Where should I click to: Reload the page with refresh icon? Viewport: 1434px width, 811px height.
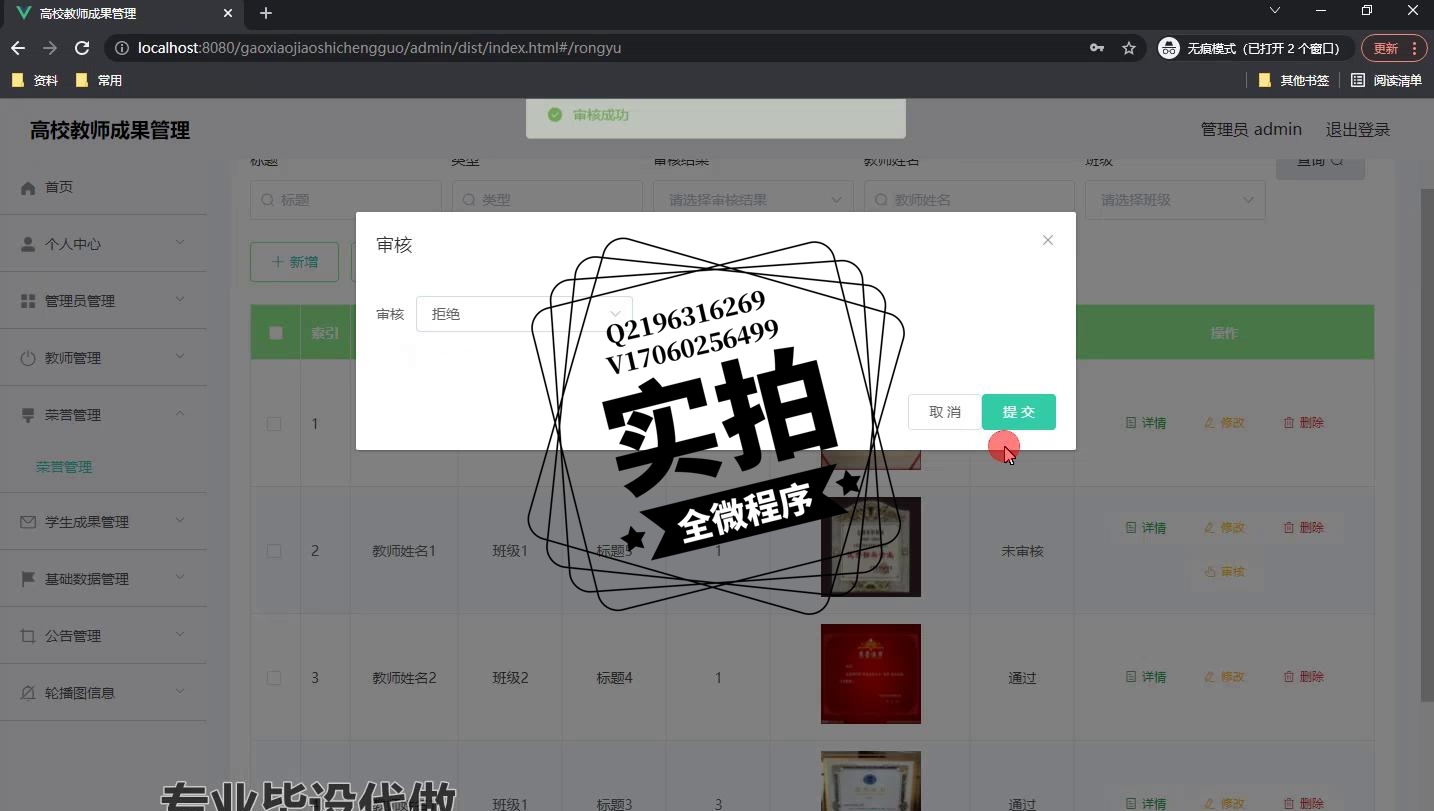pyautogui.click(x=82, y=48)
